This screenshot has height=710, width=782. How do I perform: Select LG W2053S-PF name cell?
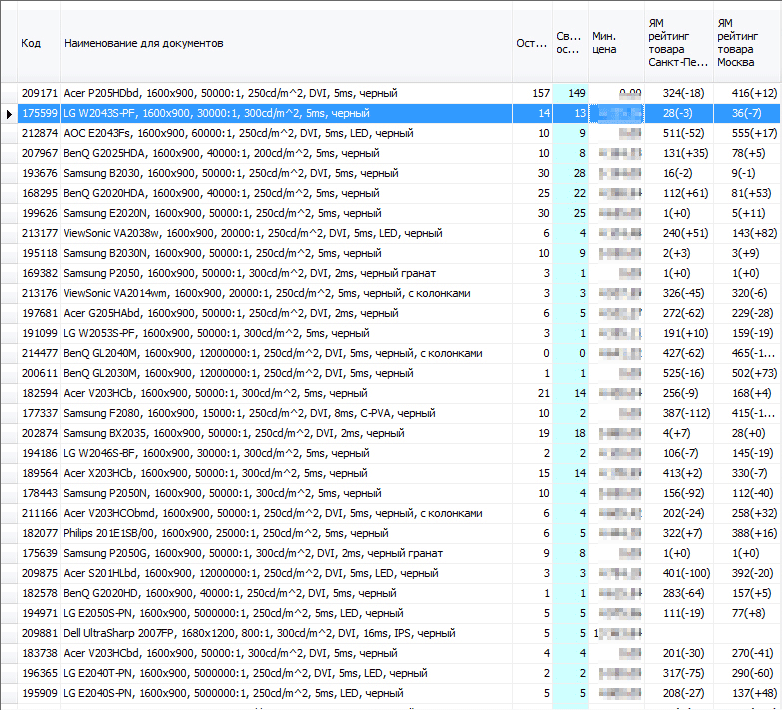(286, 333)
